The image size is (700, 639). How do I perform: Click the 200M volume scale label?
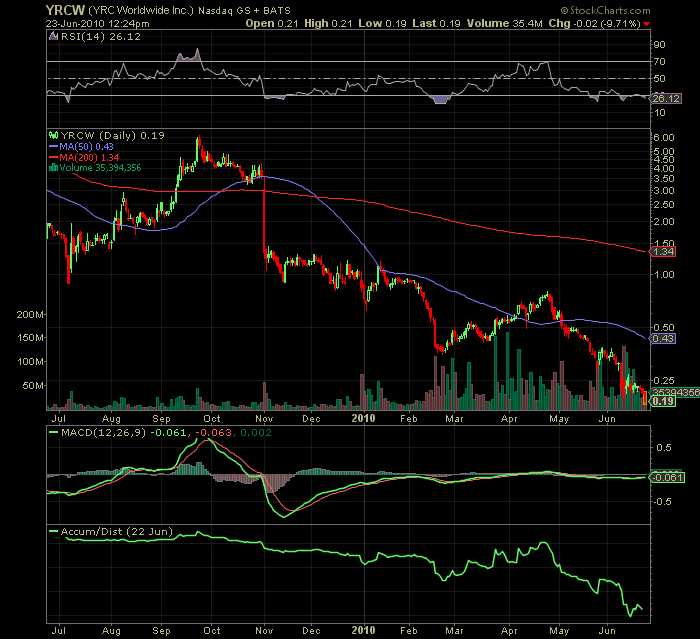point(30,314)
